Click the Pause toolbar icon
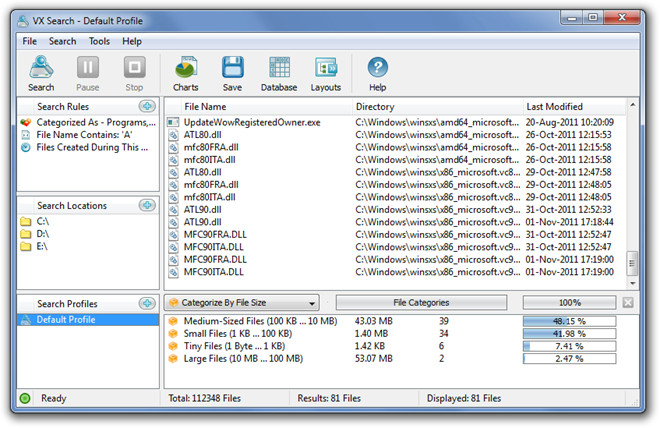The width and height of the screenshot is (660, 428). (88, 67)
